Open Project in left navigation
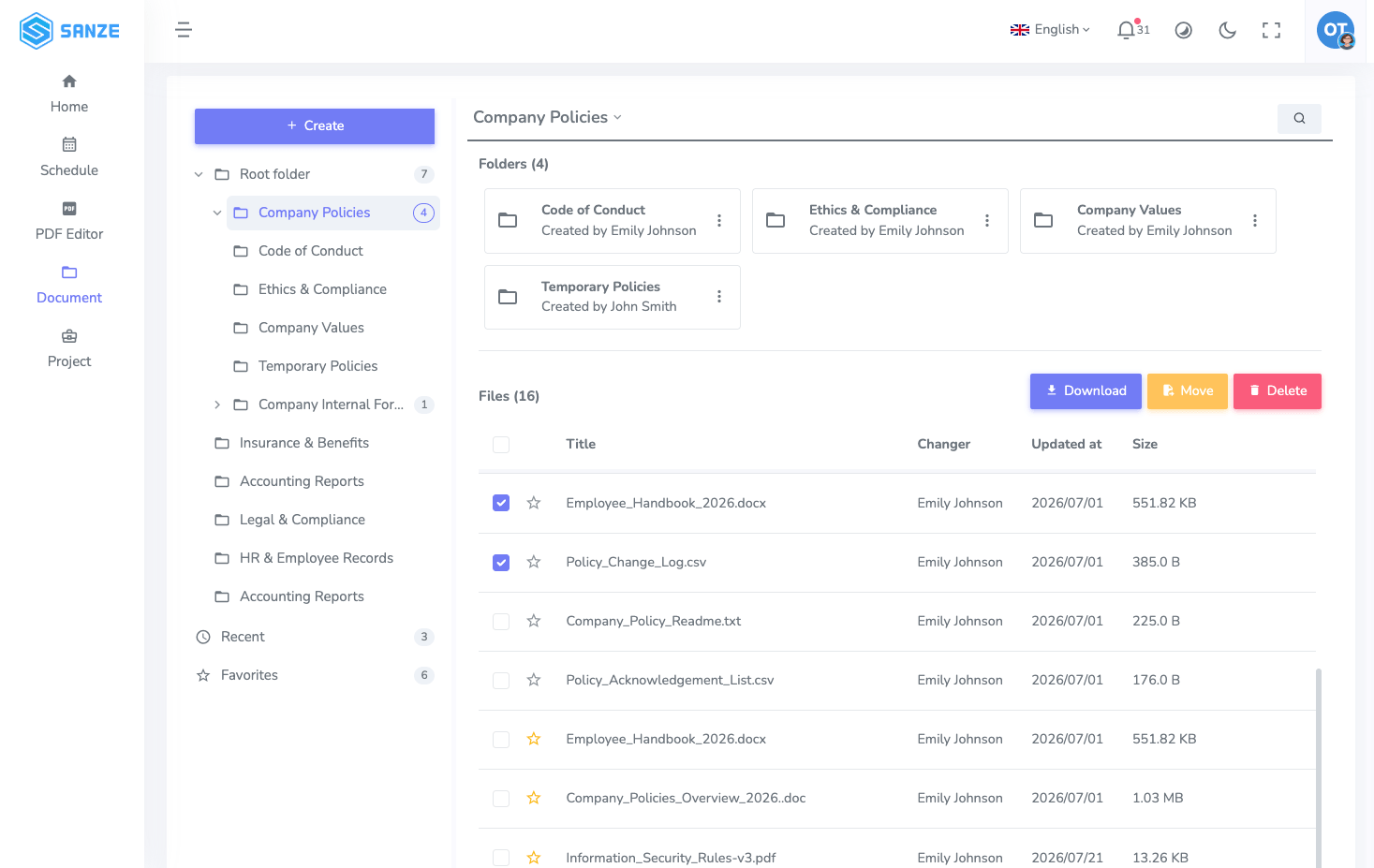 69,348
